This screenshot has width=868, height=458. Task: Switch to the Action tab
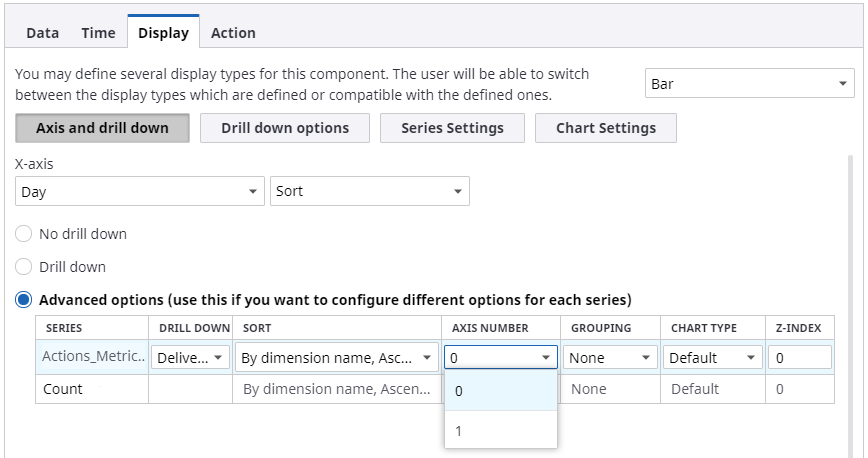(233, 33)
